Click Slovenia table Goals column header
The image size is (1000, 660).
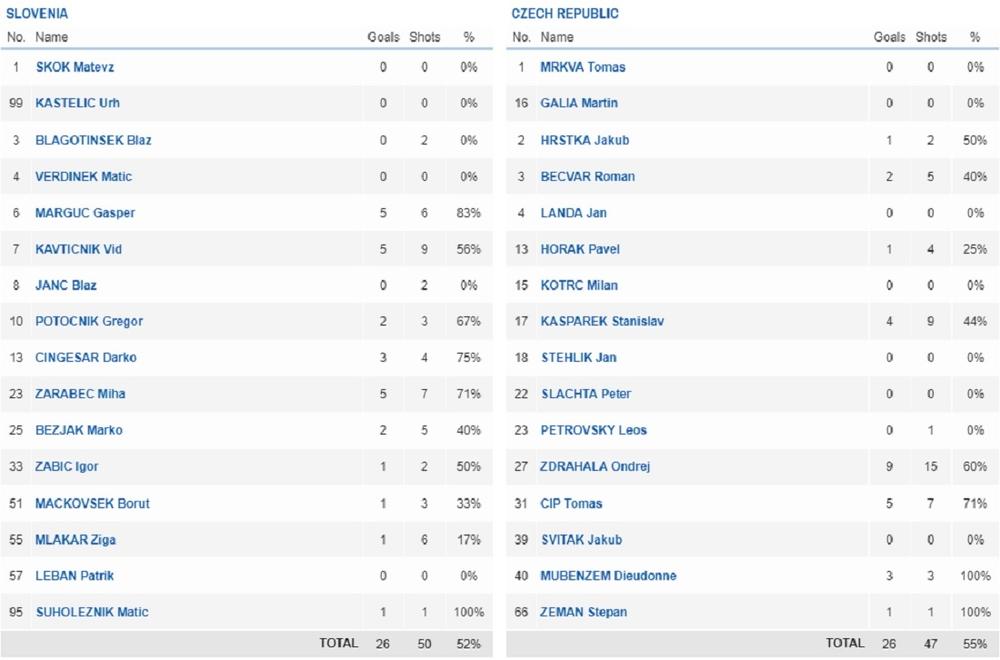point(383,37)
